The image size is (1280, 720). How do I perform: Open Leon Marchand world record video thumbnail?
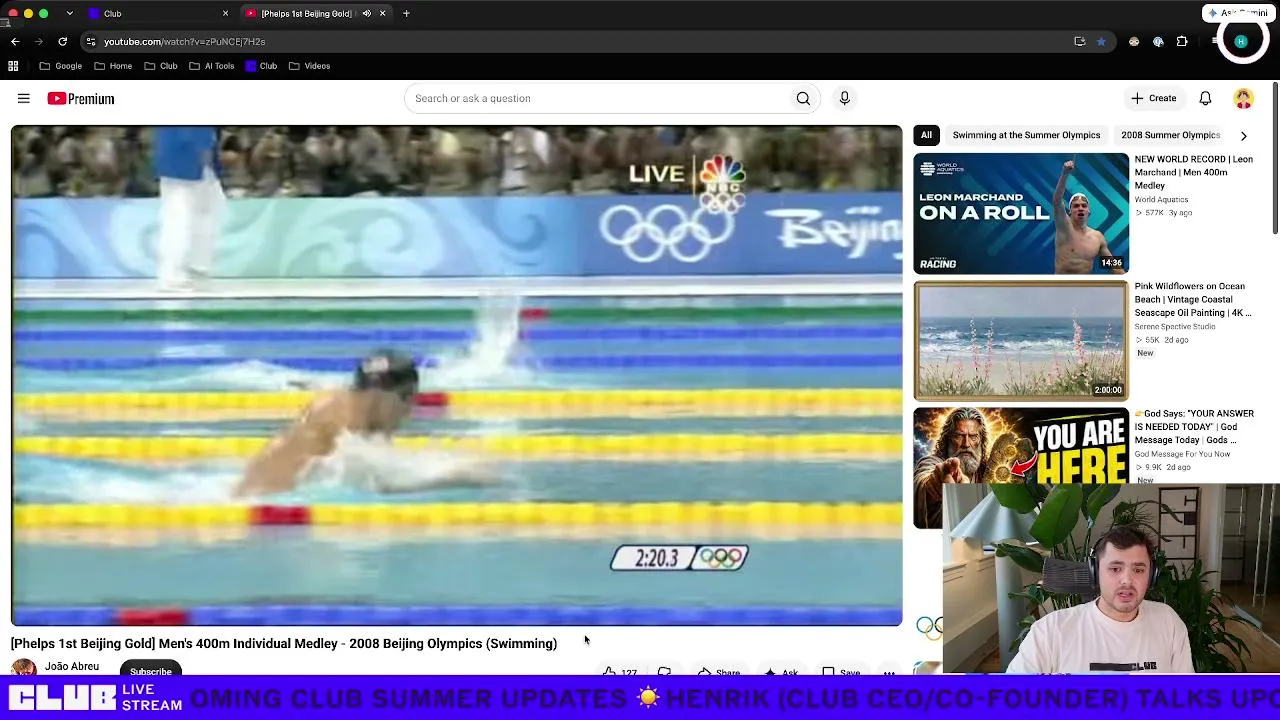tap(1021, 213)
